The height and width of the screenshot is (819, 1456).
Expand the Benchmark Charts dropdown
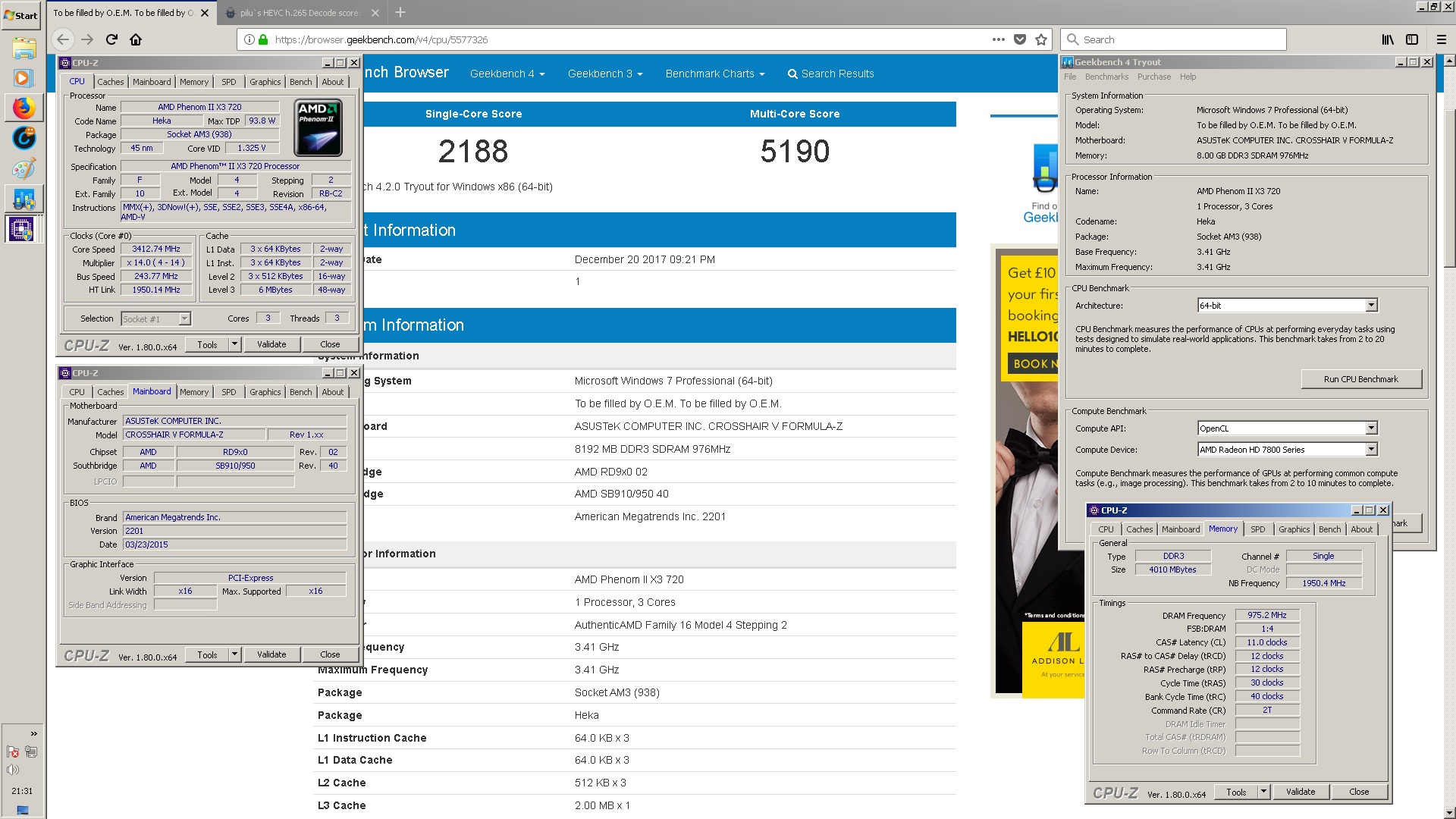click(714, 74)
